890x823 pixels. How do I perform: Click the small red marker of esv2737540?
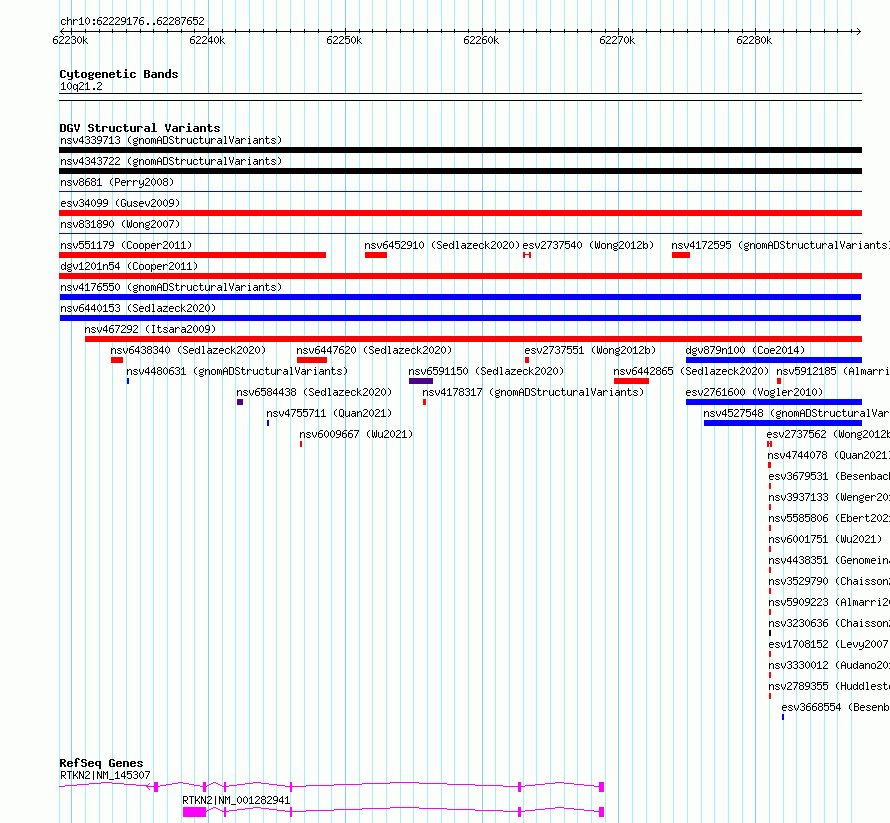pos(527,255)
